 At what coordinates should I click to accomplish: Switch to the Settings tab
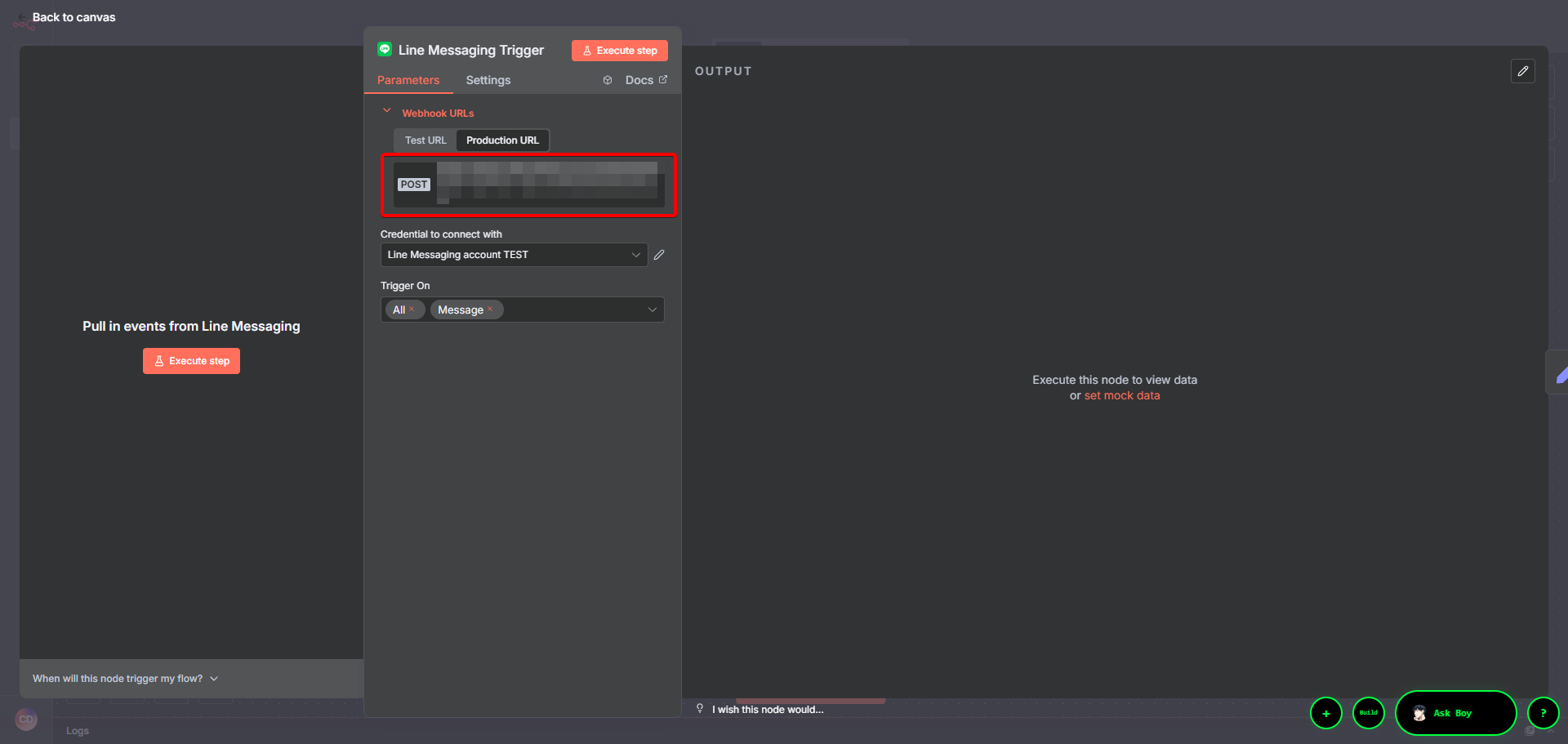tap(488, 80)
